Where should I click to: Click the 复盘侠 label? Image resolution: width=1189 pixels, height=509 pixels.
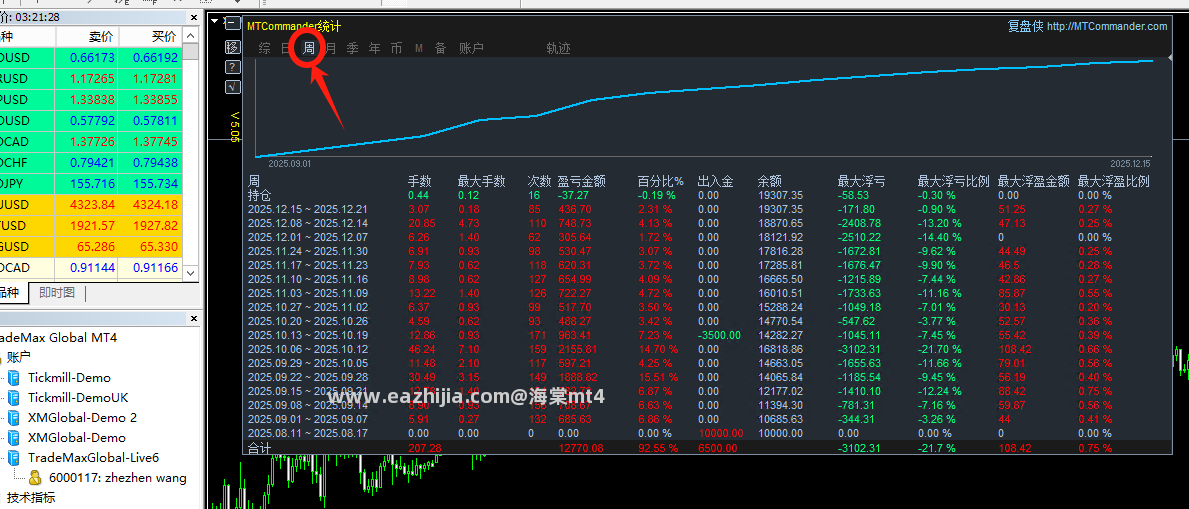(x=1025, y=27)
